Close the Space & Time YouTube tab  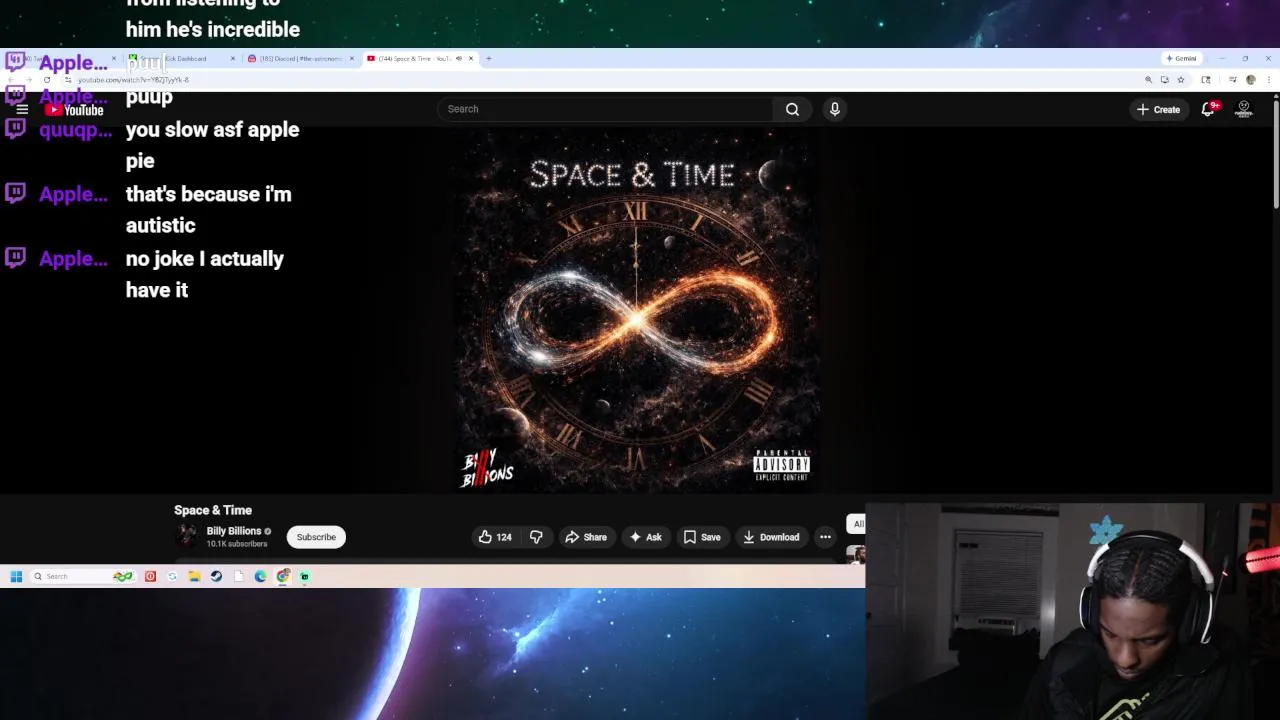(x=470, y=58)
